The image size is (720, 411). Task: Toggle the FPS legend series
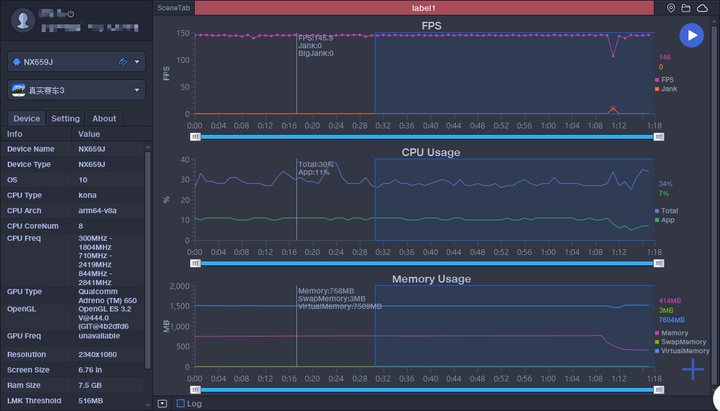pos(665,79)
